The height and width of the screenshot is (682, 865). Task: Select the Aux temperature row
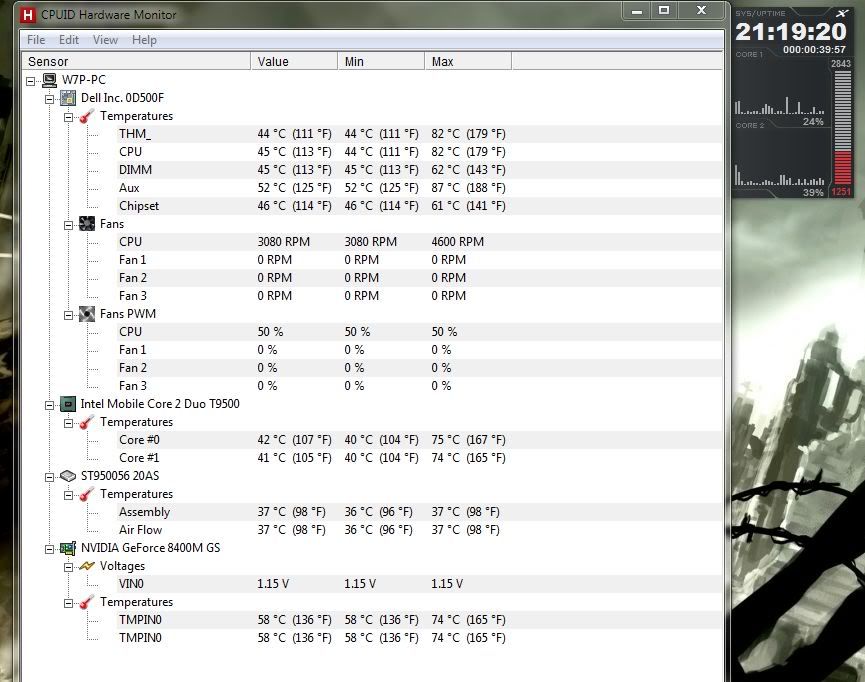(x=419, y=188)
